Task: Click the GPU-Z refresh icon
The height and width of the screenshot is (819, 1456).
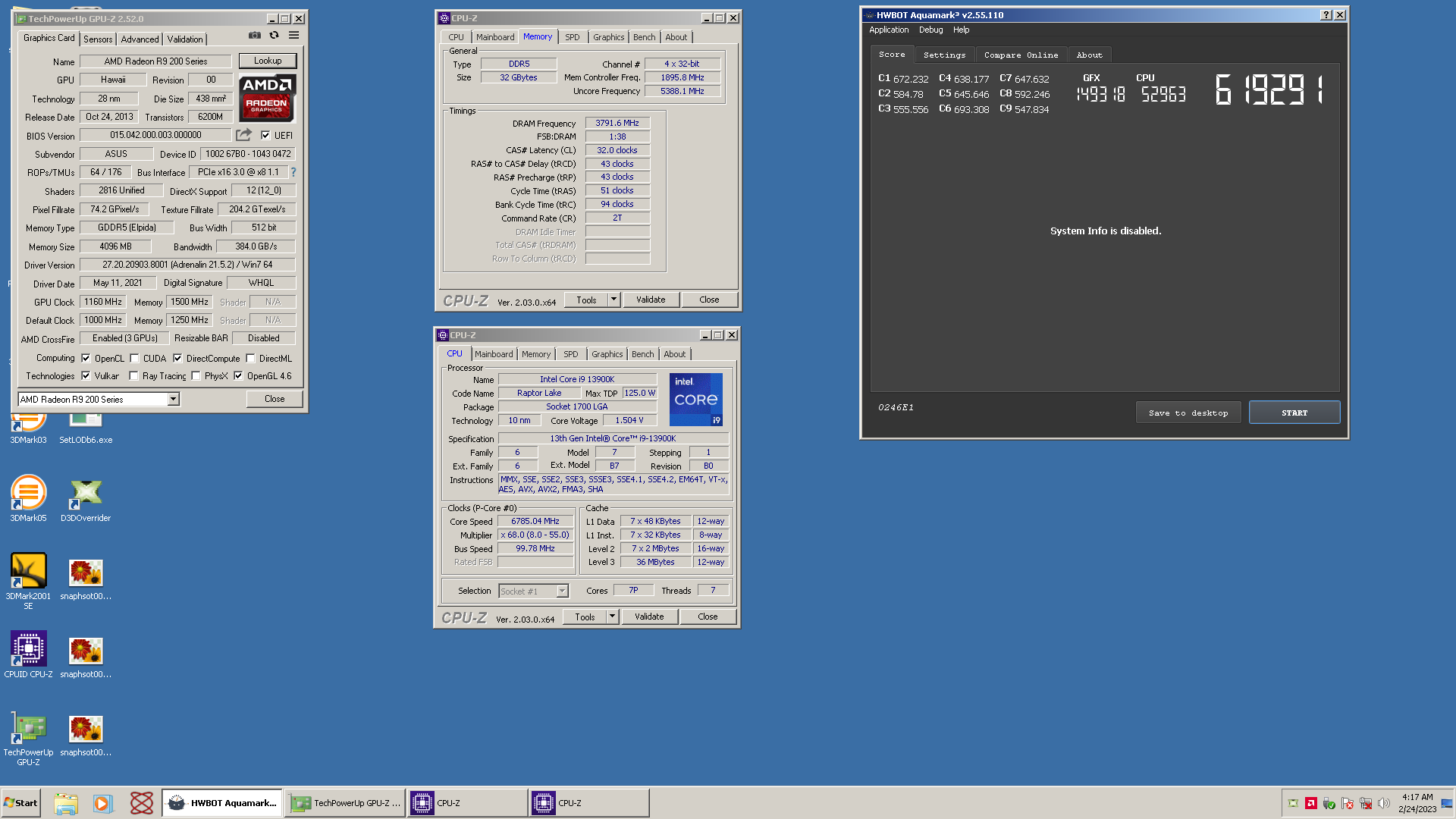Action: point(275,36)
